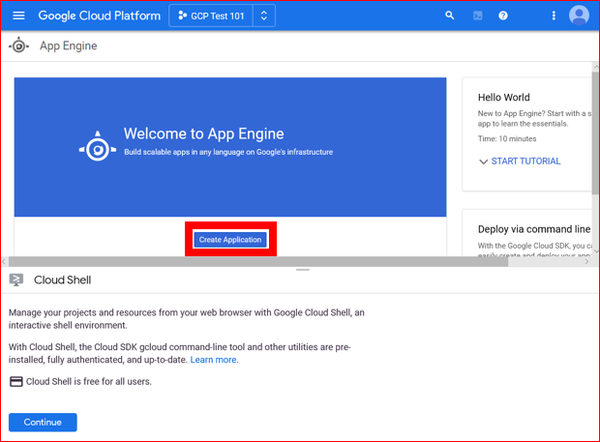Click 'Cloud Shell is free for all users' text
Image resolution: width=600 pixels, height=442 pixels.
pos(88,382)
